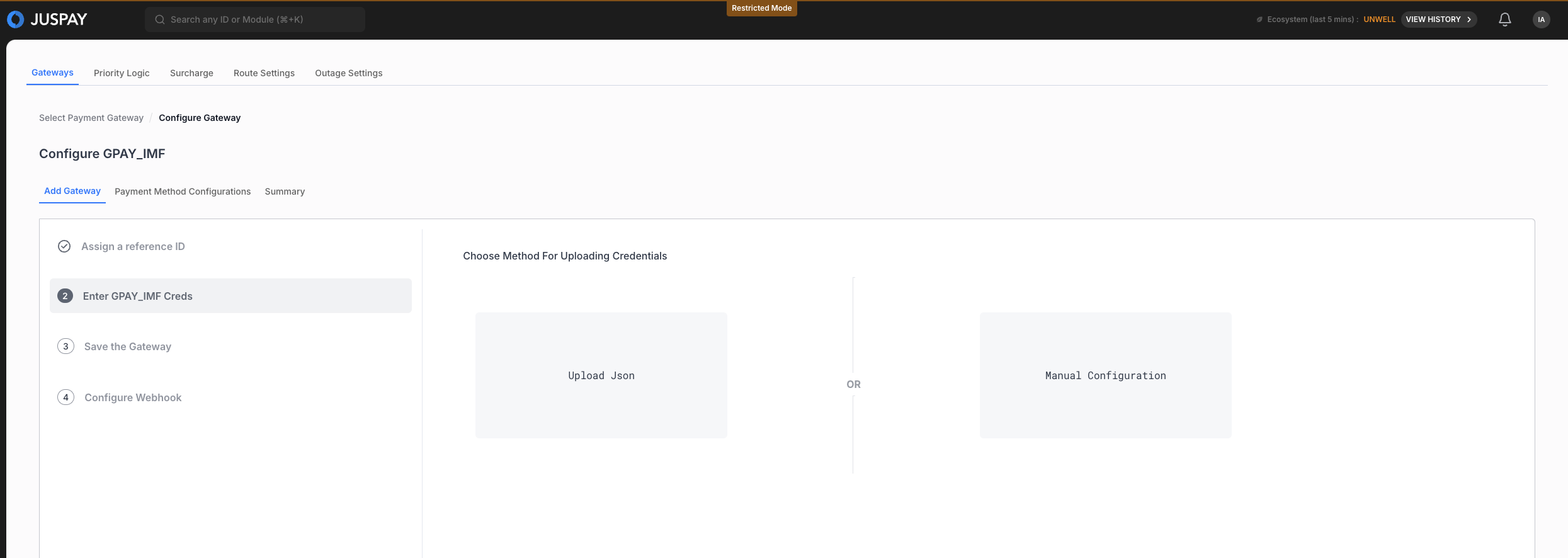Open the notifications bell
1568x558 pixels.
pos(1504,20)
